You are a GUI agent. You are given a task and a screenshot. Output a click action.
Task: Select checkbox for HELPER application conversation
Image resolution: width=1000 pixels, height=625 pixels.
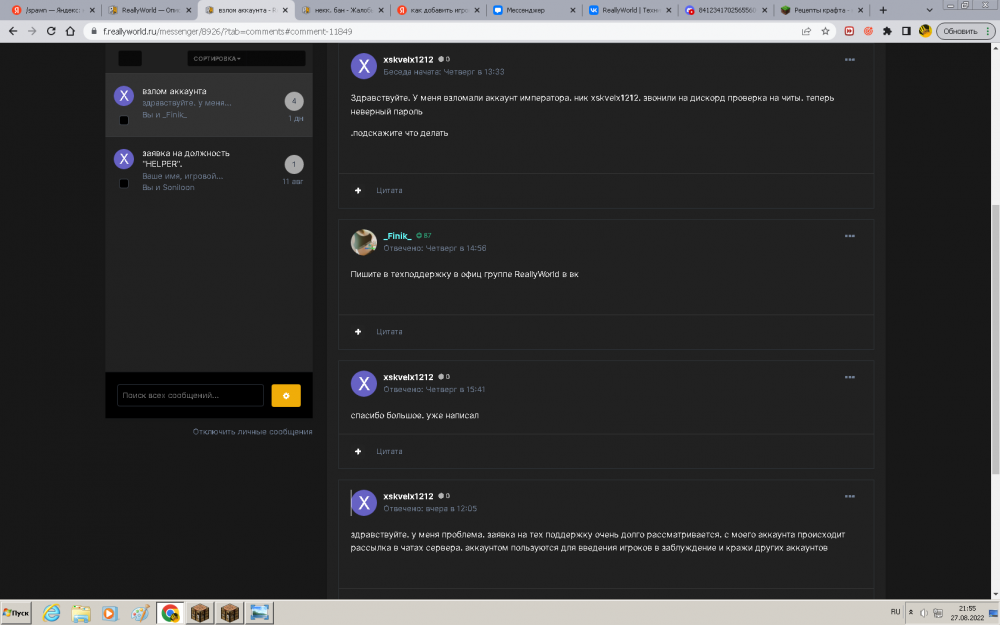pos(124,184)
